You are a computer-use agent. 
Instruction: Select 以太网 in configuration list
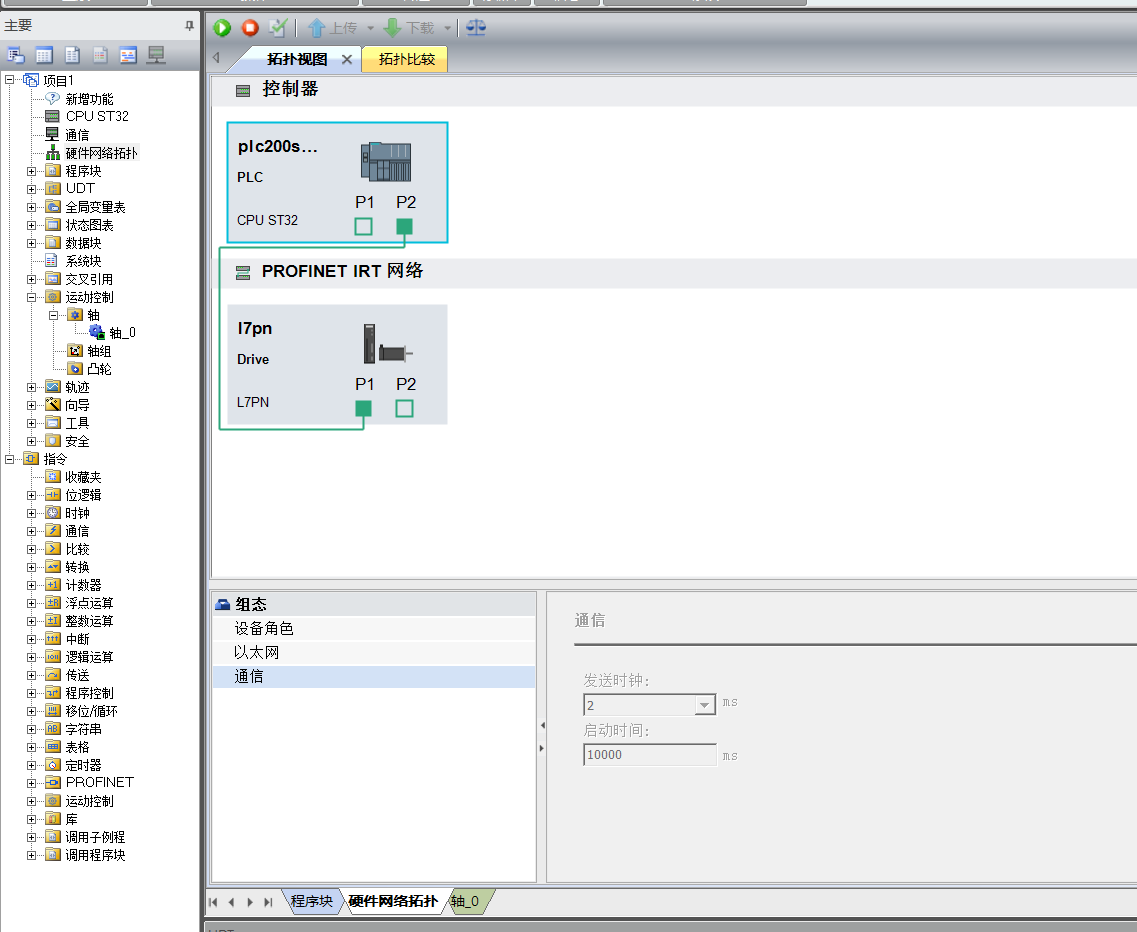pos(374,653)
